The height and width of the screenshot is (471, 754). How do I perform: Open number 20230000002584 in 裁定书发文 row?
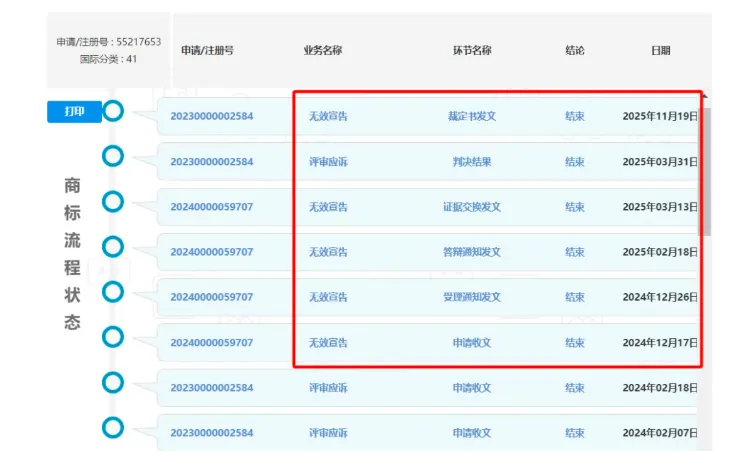coord(212,116)
